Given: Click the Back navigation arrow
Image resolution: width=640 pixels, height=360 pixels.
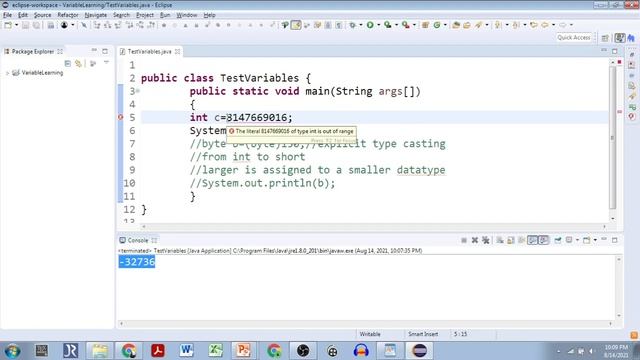Looking at the screenshot, I should (x=544, y=25).
